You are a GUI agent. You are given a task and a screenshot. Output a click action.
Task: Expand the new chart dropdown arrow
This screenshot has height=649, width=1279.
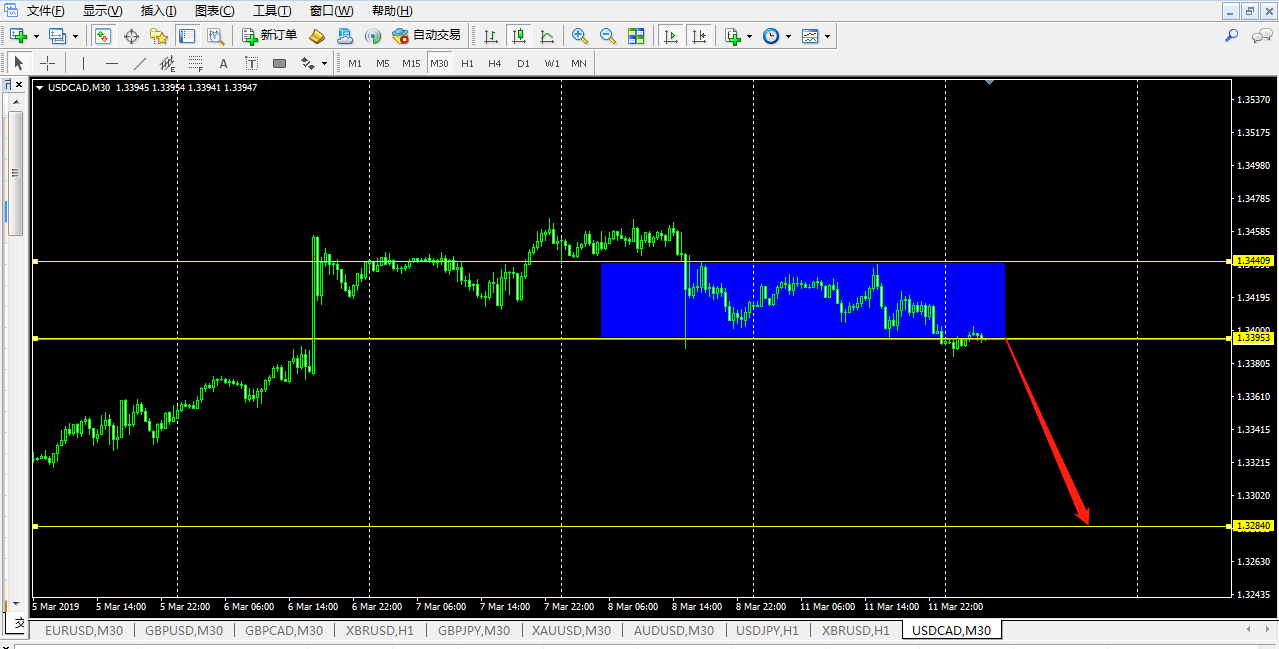(x=36, y=36)
